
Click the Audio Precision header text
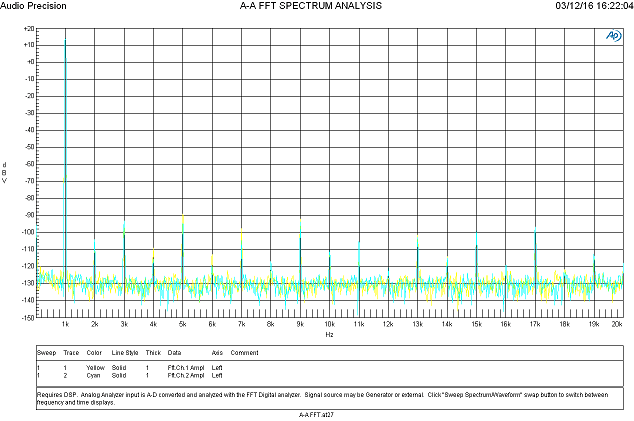(x=33, y=6)
